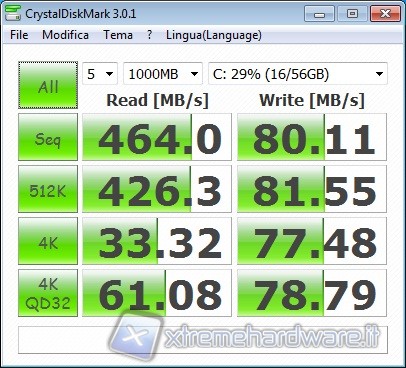This screenshot has width=406, height=368.
Task: Run the 4K random test
Action: pyautogui.click(x=48, y=241)
